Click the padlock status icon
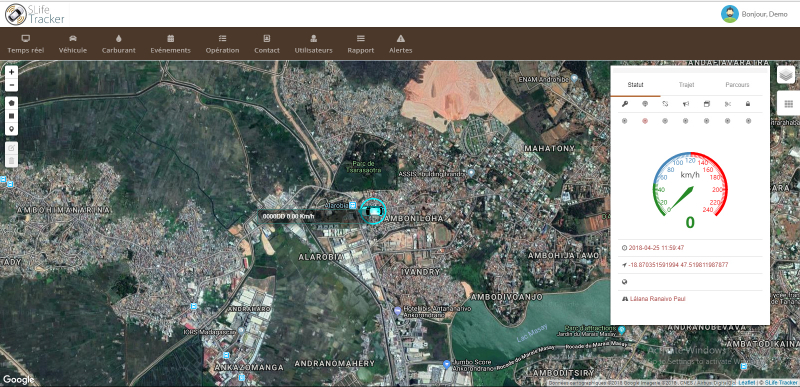This screenshot has height=387, width=800. (748, 104)
